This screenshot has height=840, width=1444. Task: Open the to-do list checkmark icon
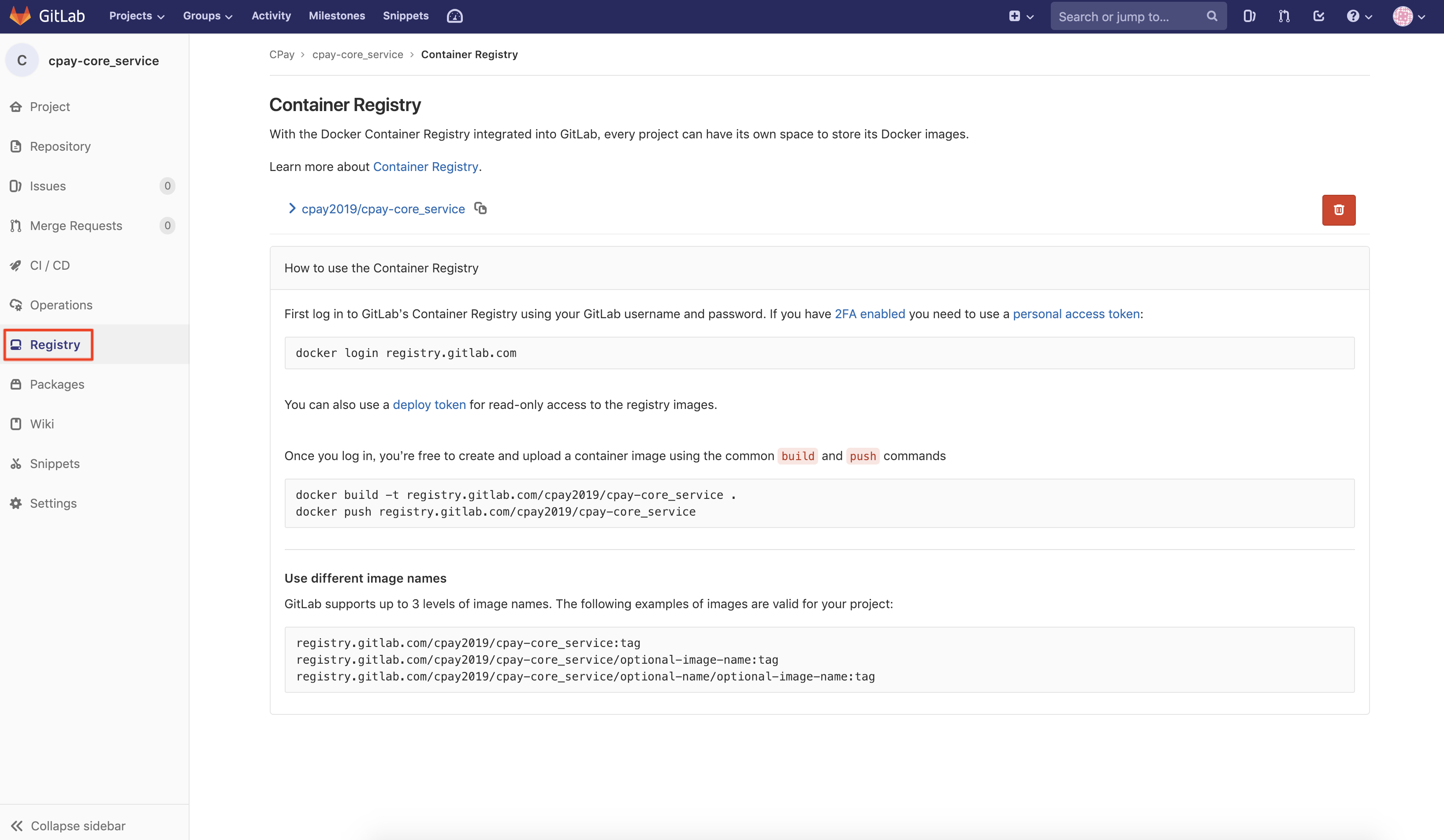1318,16
